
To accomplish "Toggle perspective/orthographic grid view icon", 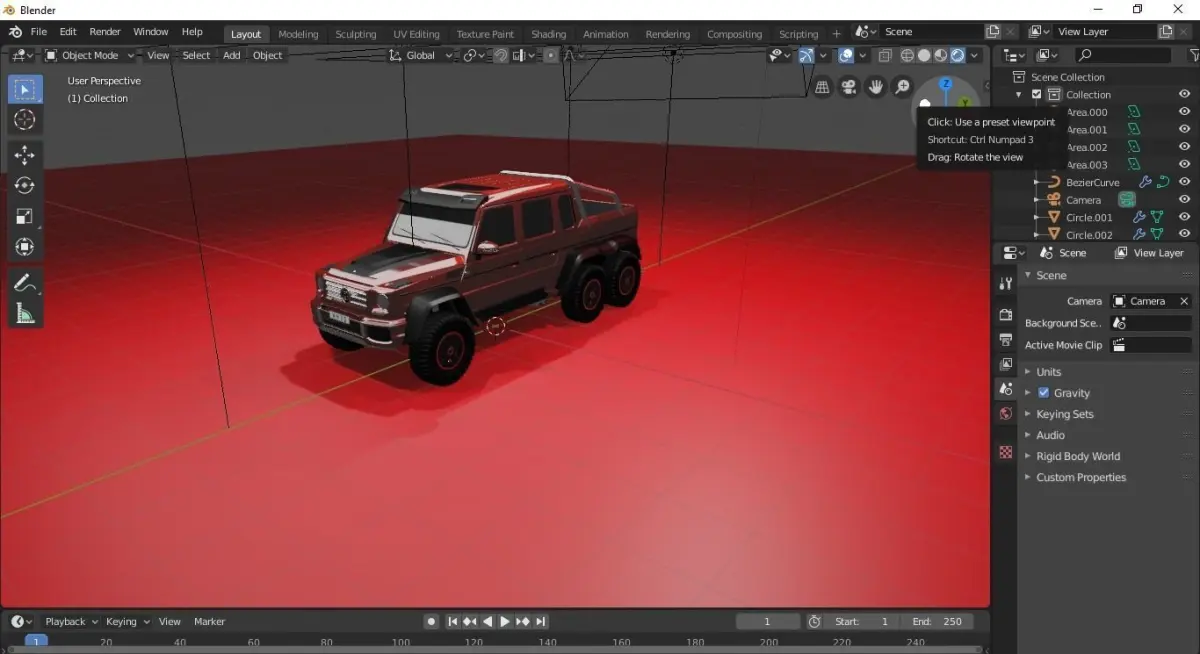I will pyautogui.click(x=822, y=87).
